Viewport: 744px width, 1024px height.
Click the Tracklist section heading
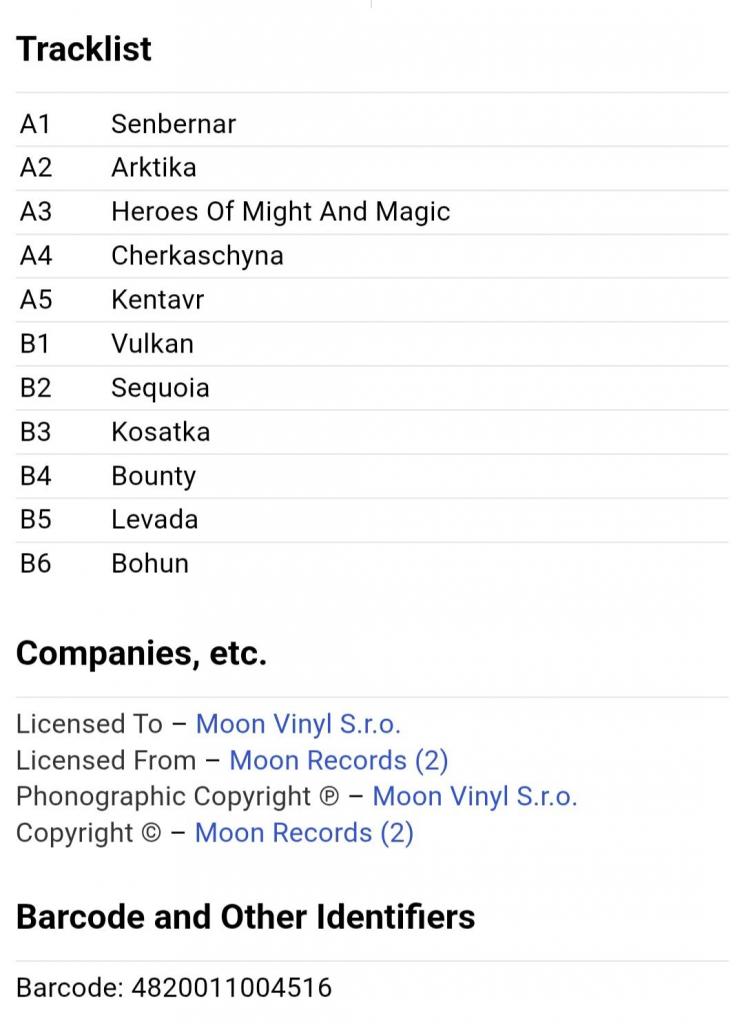tap(84, 49)
